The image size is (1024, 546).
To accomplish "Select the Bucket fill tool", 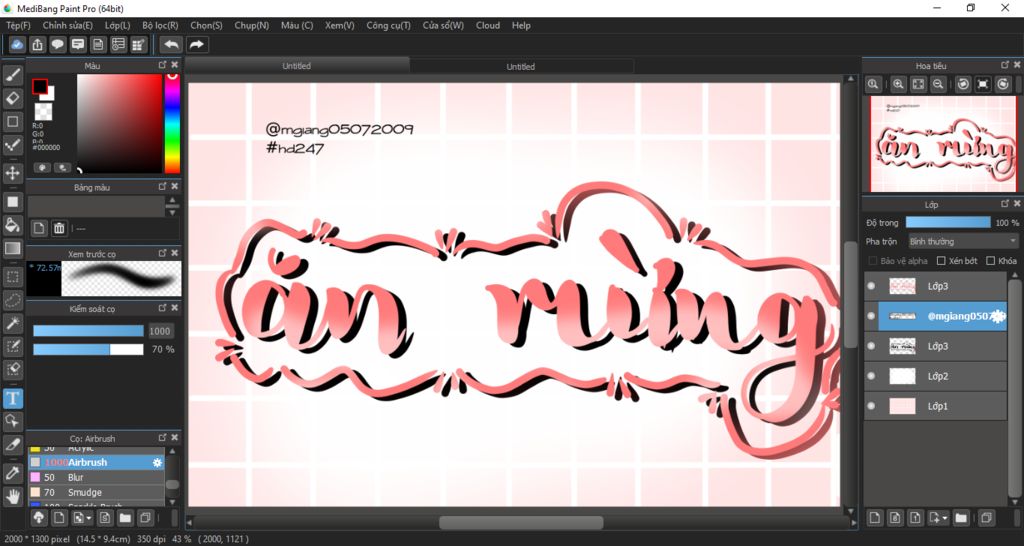I will (x=12, y=225).
